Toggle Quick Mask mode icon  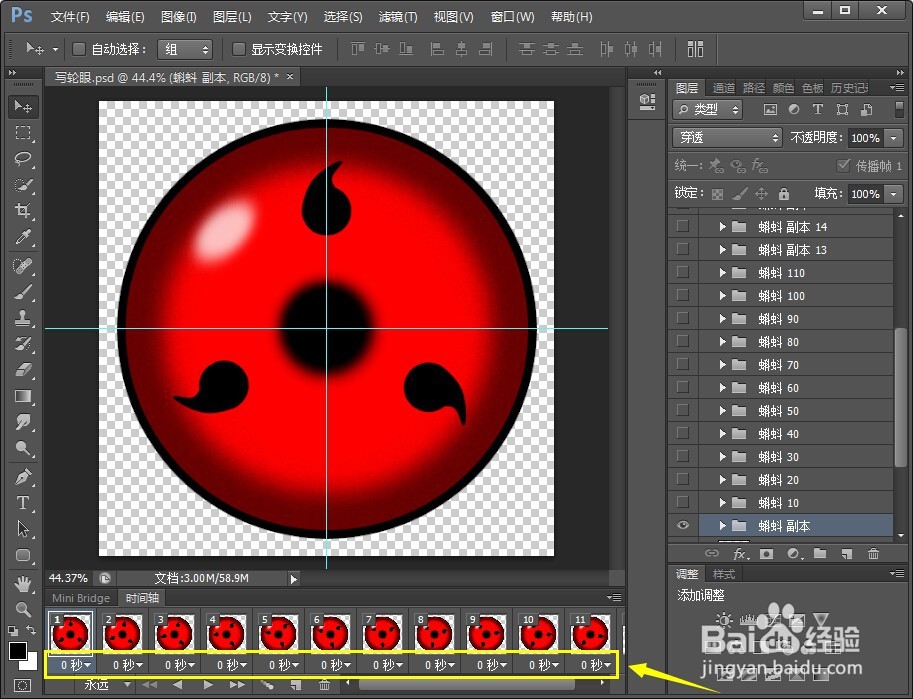point(23,685)
